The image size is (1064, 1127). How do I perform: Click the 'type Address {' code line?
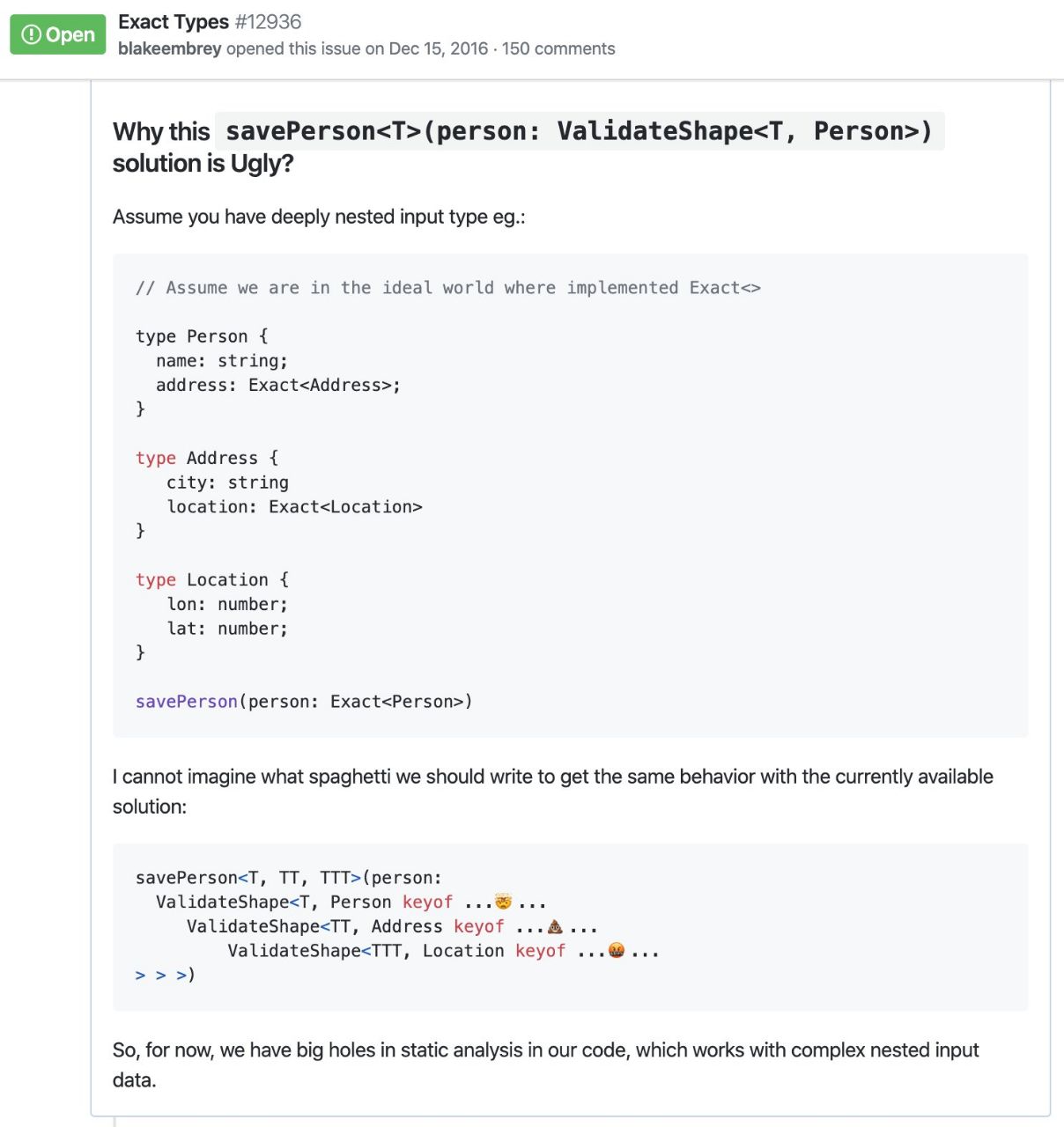coord(207,458)
